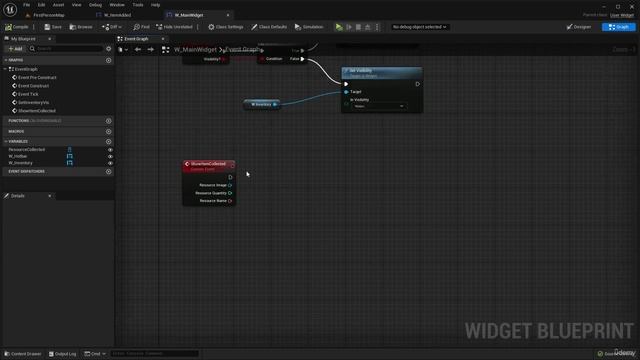Screen dimensions: 640x360
Task: Click the Compile button
Action: (x=17, y=27)
